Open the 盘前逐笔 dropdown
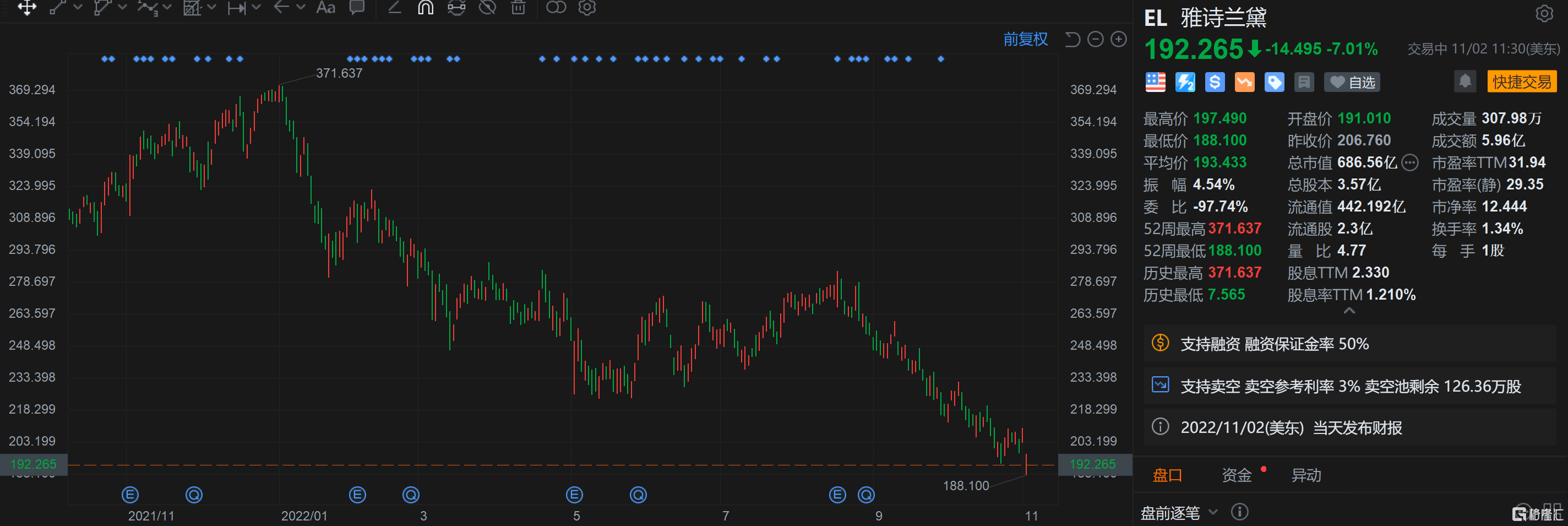Image resolution: width=1568 pixels, height=526 pixels. coord(1212,512)
